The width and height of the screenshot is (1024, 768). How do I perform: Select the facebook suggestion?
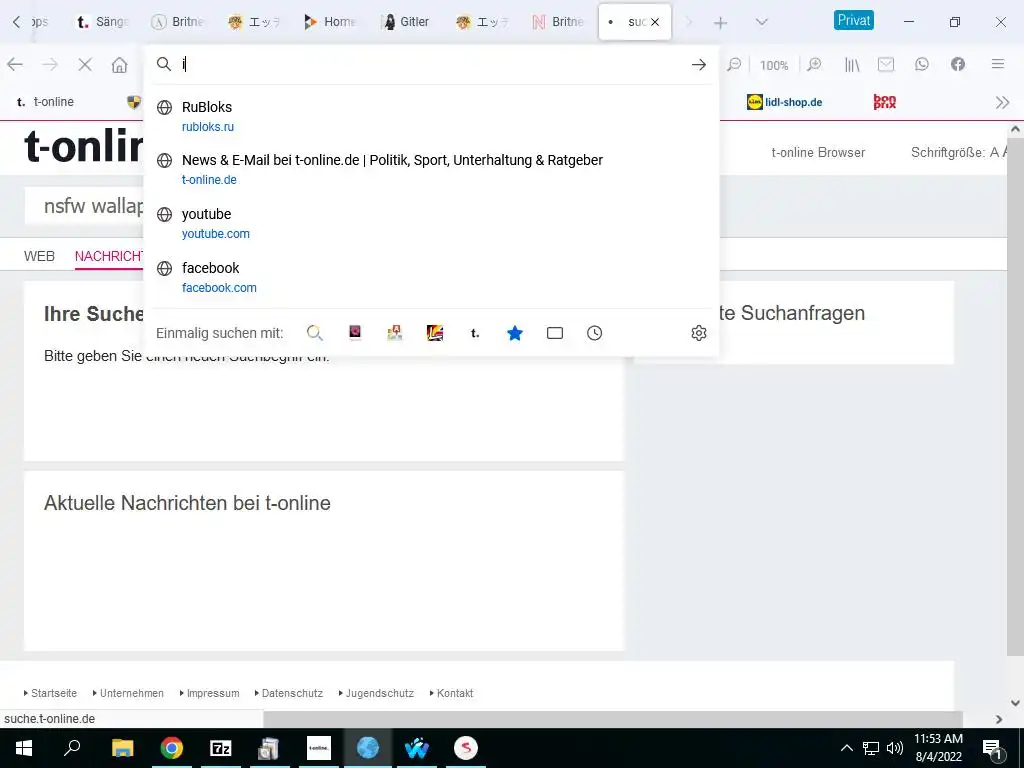432,278
